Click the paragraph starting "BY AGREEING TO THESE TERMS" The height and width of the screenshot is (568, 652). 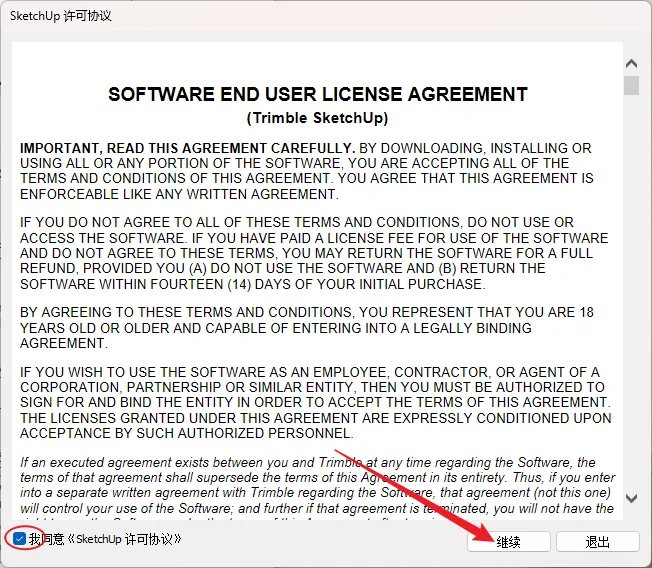pos(307,328)
